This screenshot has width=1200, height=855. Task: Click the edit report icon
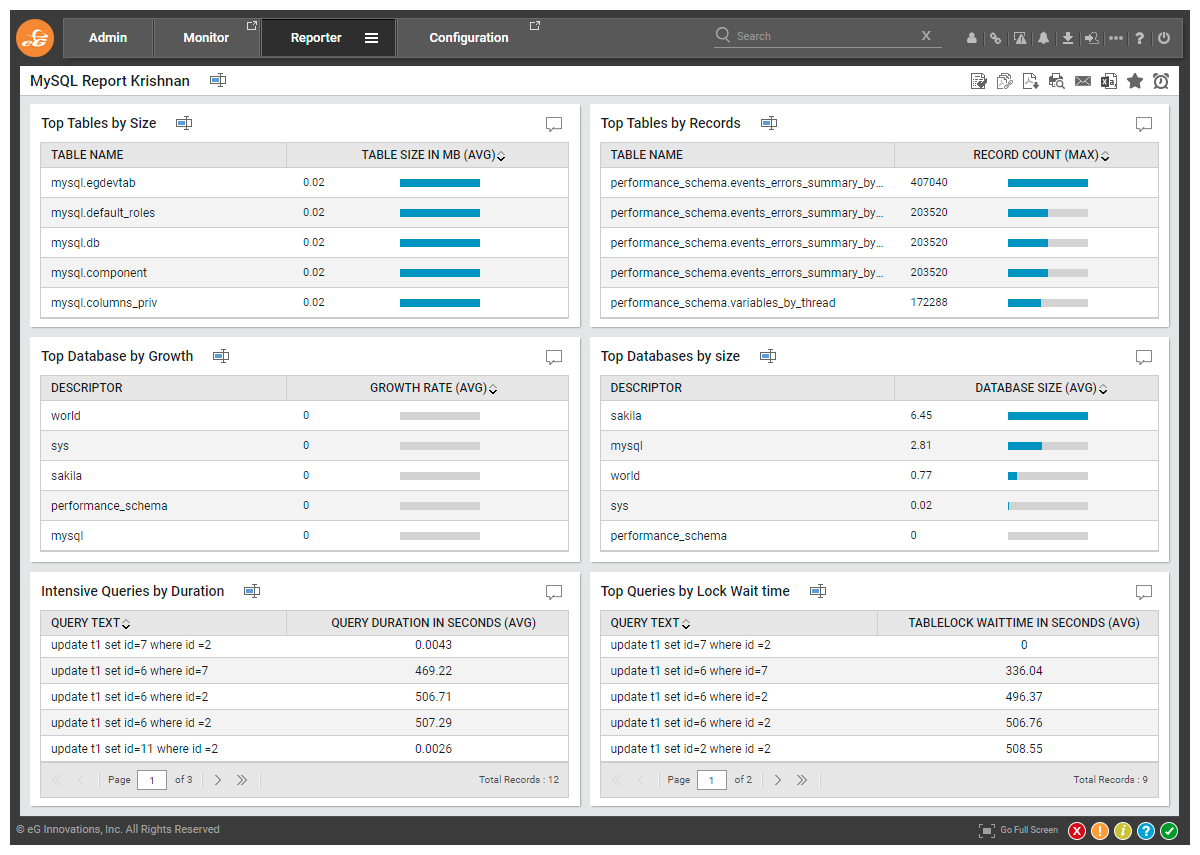tap(979, 81)
